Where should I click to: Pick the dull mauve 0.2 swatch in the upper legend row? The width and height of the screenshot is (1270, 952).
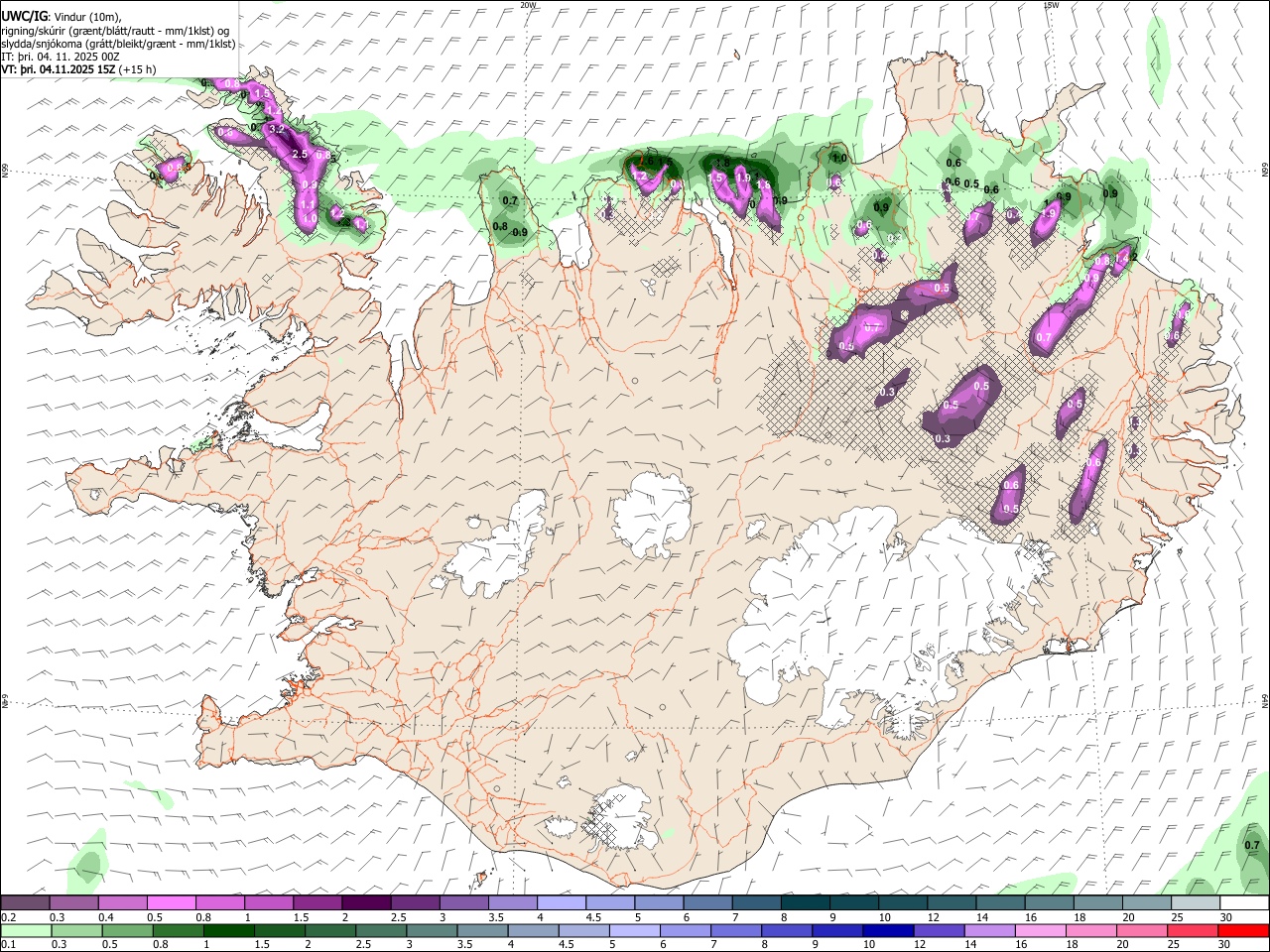25,902
